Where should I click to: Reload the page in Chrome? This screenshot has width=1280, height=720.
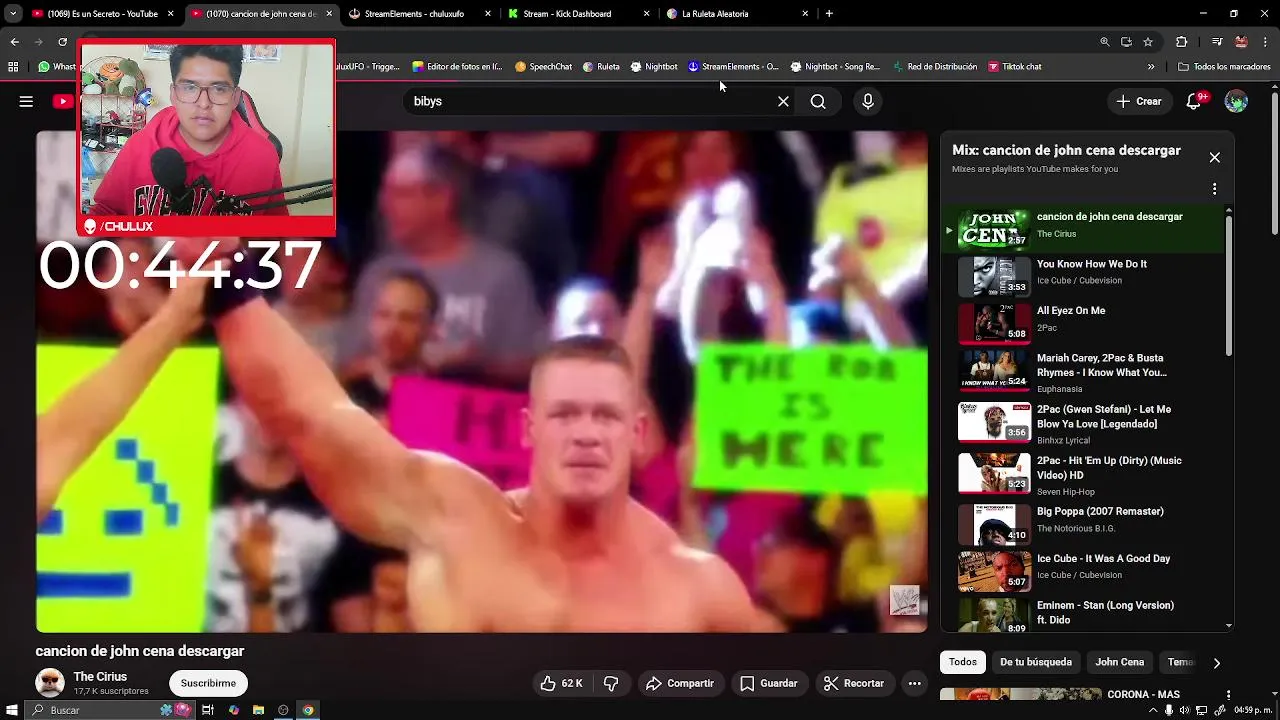click(x=62, y=42)
